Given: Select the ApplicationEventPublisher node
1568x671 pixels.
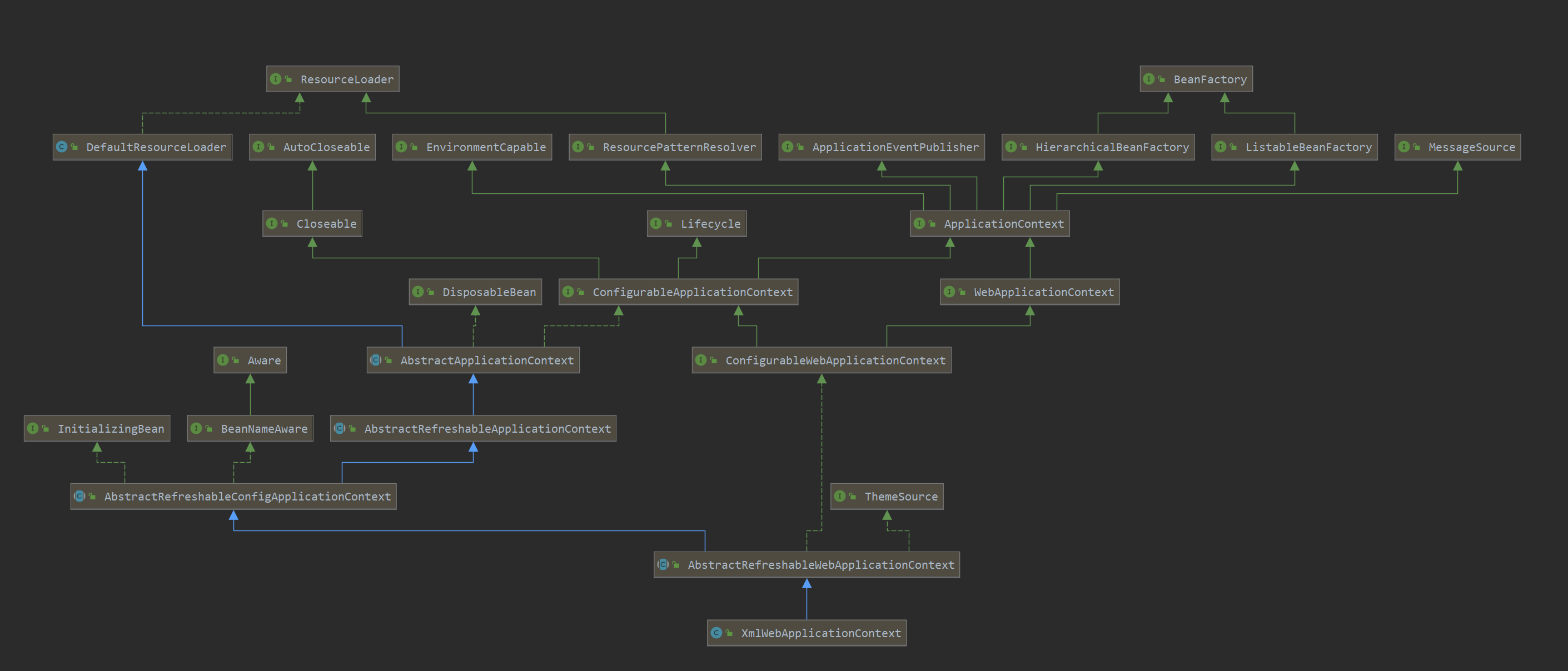Looking at the screenshot, I should [x=895, y=147].
